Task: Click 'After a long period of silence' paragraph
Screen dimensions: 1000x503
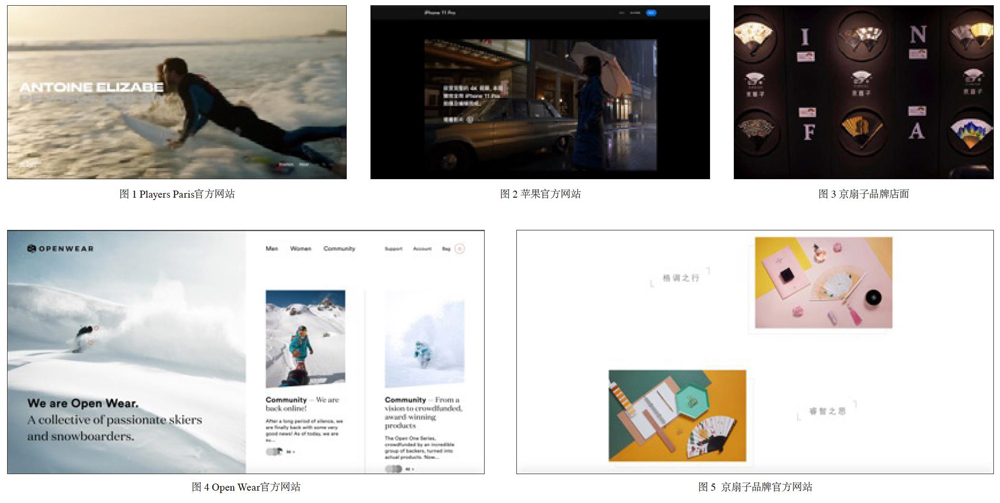Action: click(305, 430)
